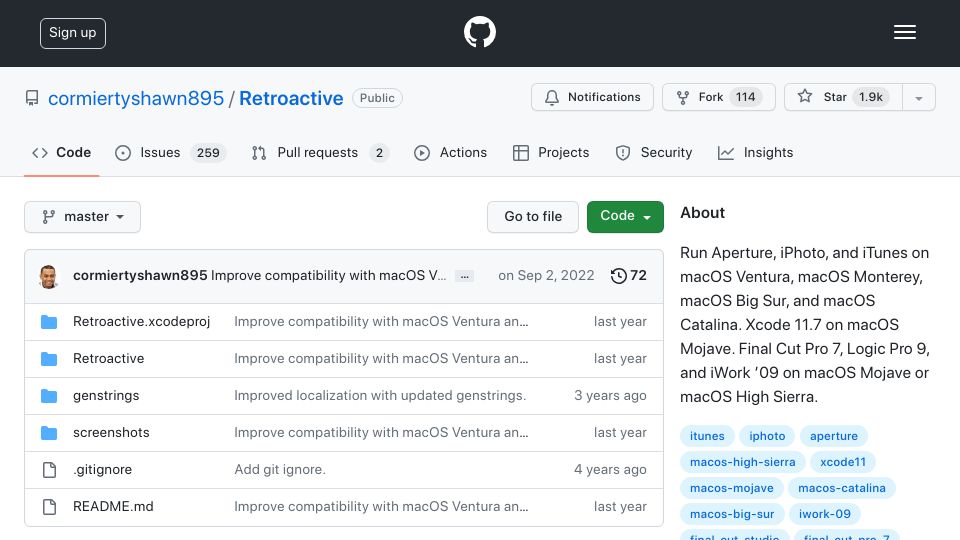Open the .gitignore file
The width and height of the screenshot is (960, 540).
[102, 470]
